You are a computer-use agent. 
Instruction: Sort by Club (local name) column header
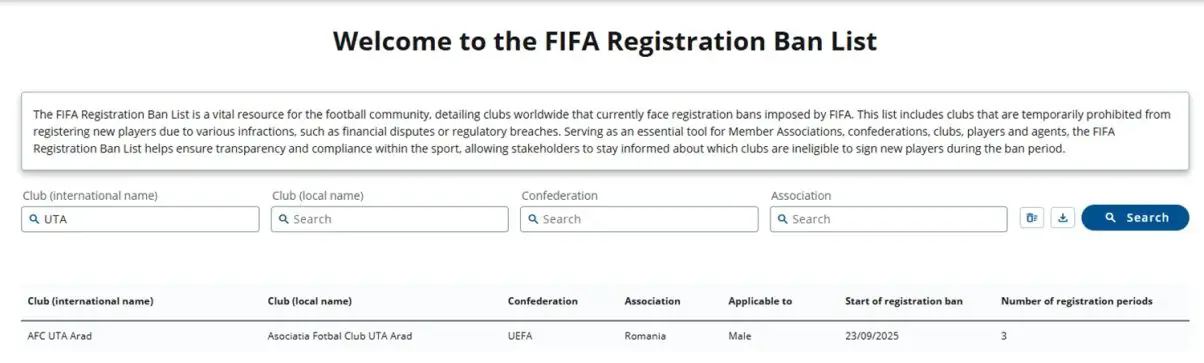coord(310,301)
